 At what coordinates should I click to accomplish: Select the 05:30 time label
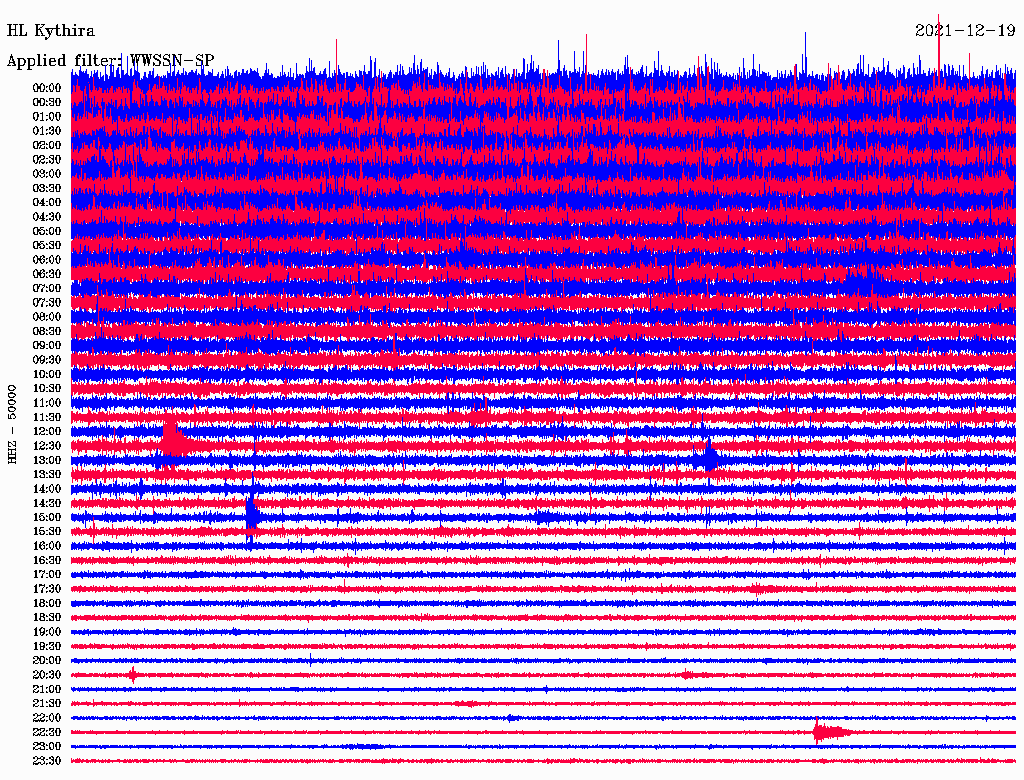(x=47, y=245)
